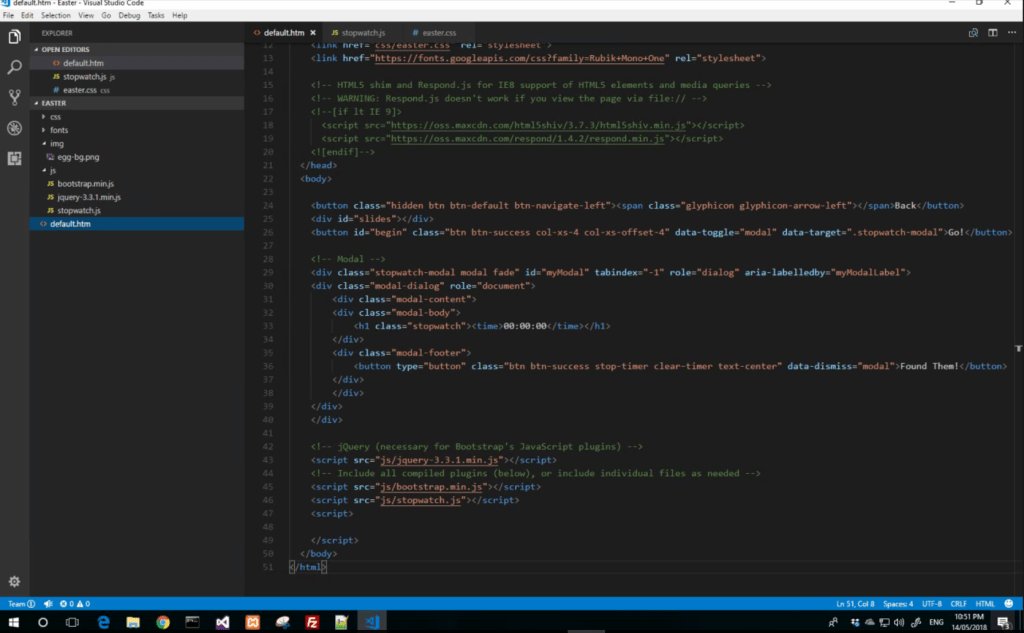Open XAMPP from taskbar
The image size is (1024, 633).
(x=252, y=622)
